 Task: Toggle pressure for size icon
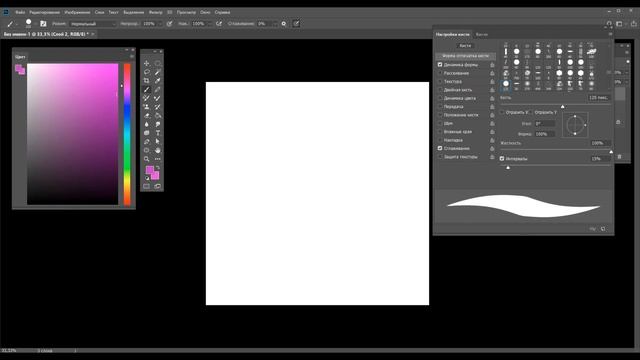click(x=296, y=24)
